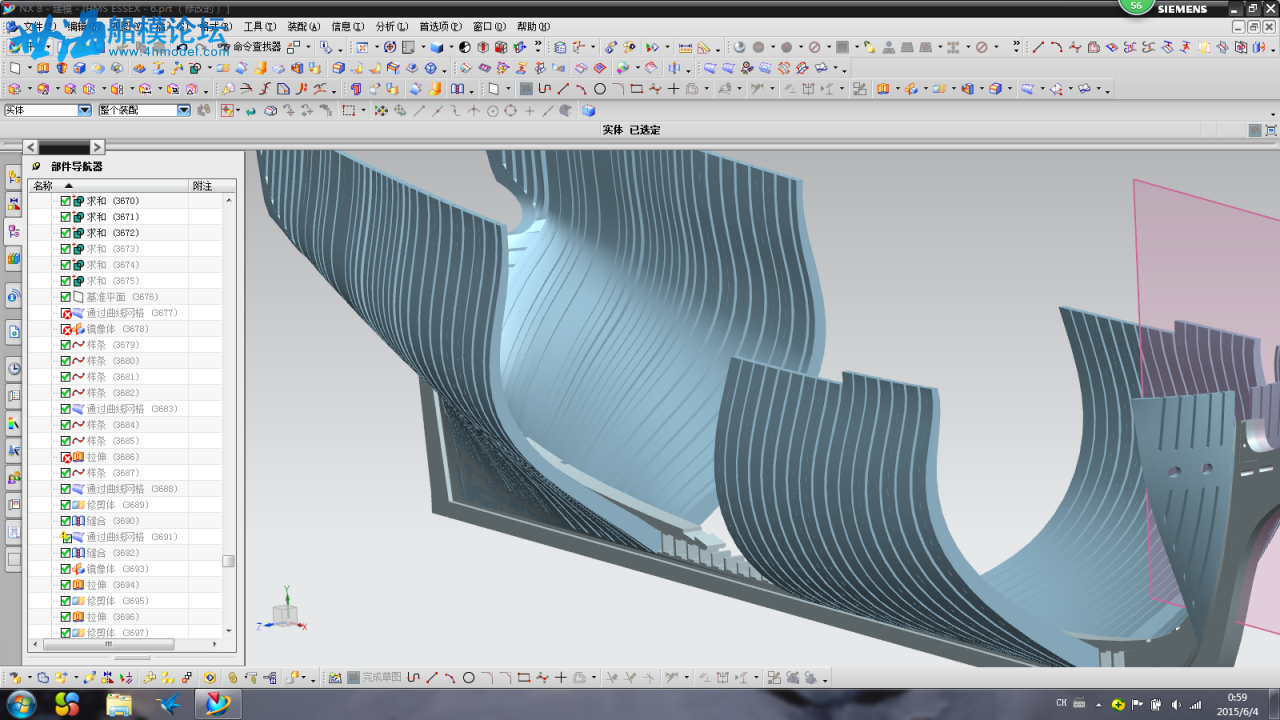This screenshot has width=1280, height=720.
Task: Collapse navigator panel with left arrow button
Action: 30,147
